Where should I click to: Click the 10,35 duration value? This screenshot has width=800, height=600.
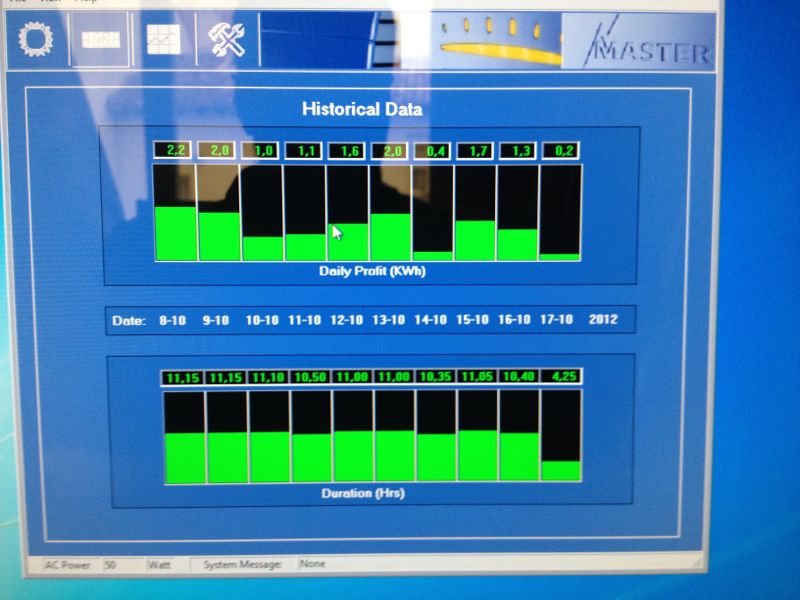coord(435,377)
